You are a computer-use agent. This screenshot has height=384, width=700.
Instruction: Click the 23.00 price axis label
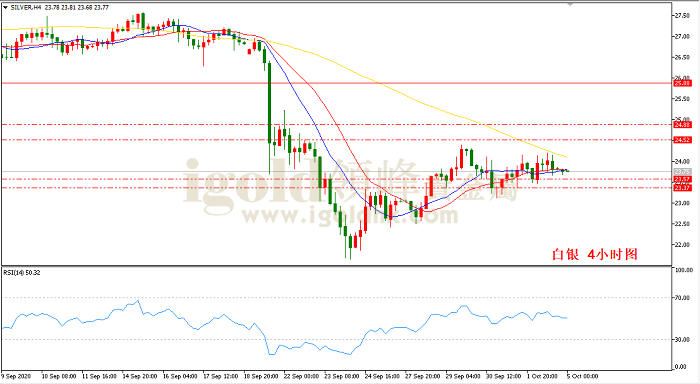[x=682, y=203]
